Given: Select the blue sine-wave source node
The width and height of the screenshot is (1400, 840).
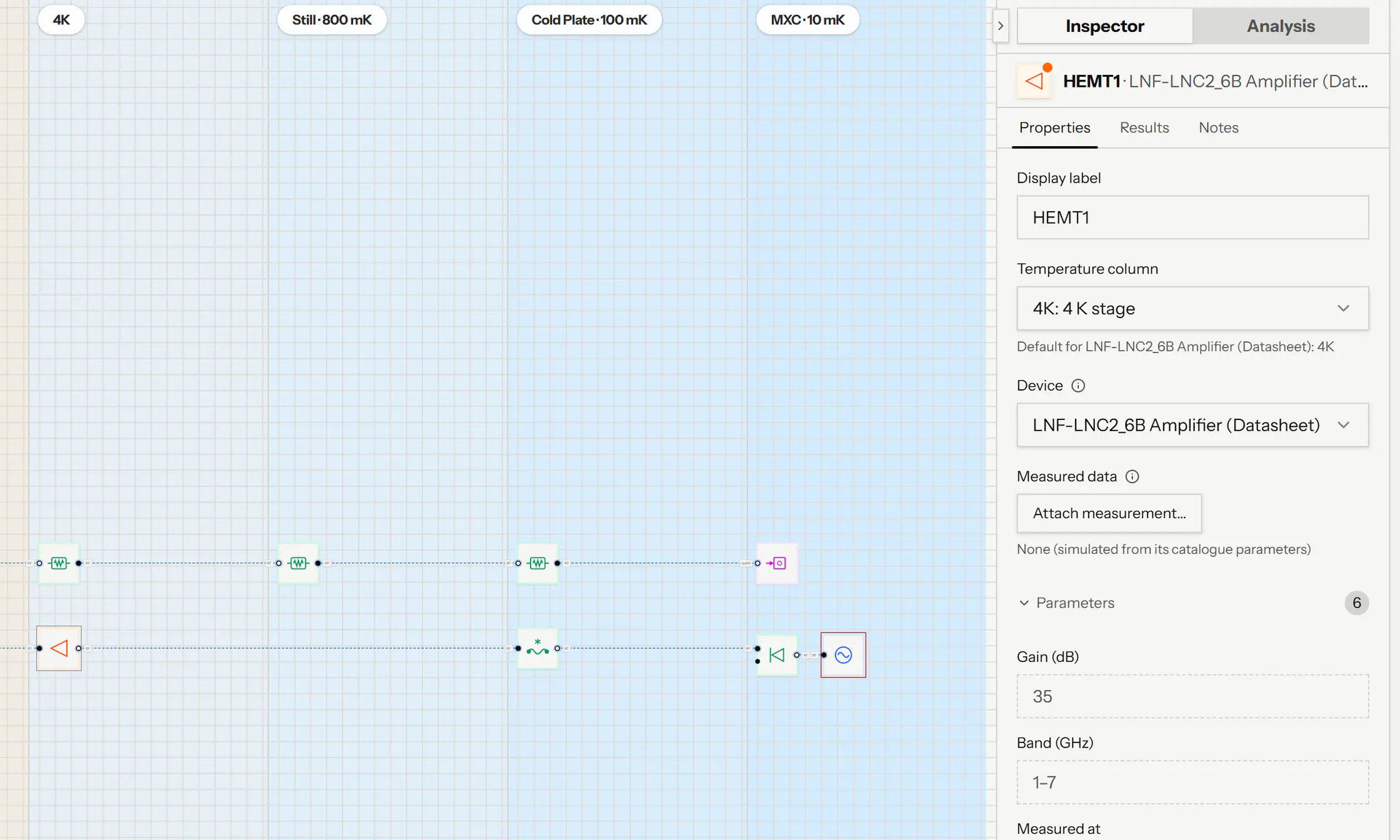Looking at the screenshot, I should click(843, 655).
